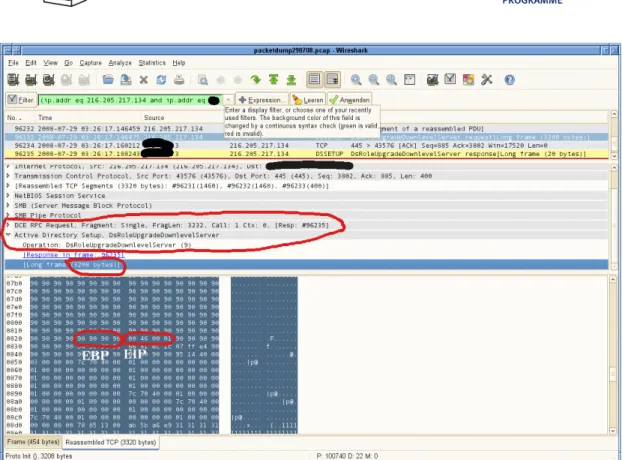Open the Analyze menu

pyautogui.click(x=120, y=63)
